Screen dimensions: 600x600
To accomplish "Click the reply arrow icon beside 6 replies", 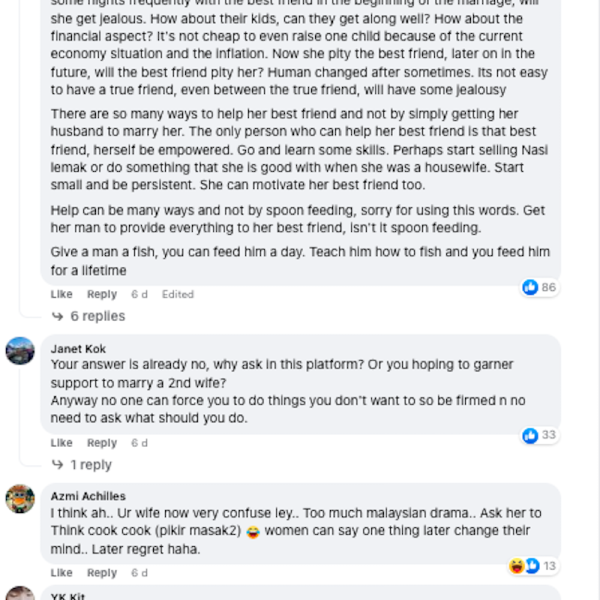I will [57, 316].
